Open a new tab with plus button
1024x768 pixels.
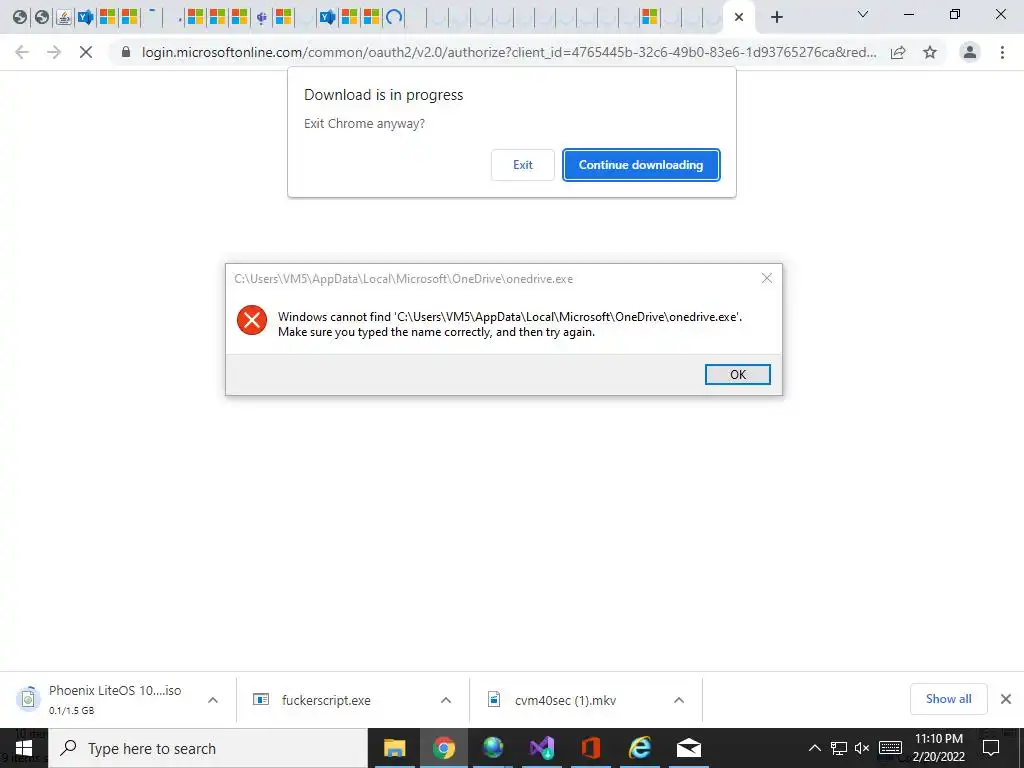pyautogui.click(x=776, y=17)
